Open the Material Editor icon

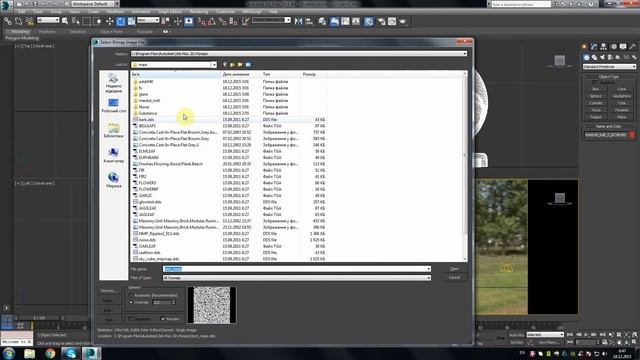point(369,21)
